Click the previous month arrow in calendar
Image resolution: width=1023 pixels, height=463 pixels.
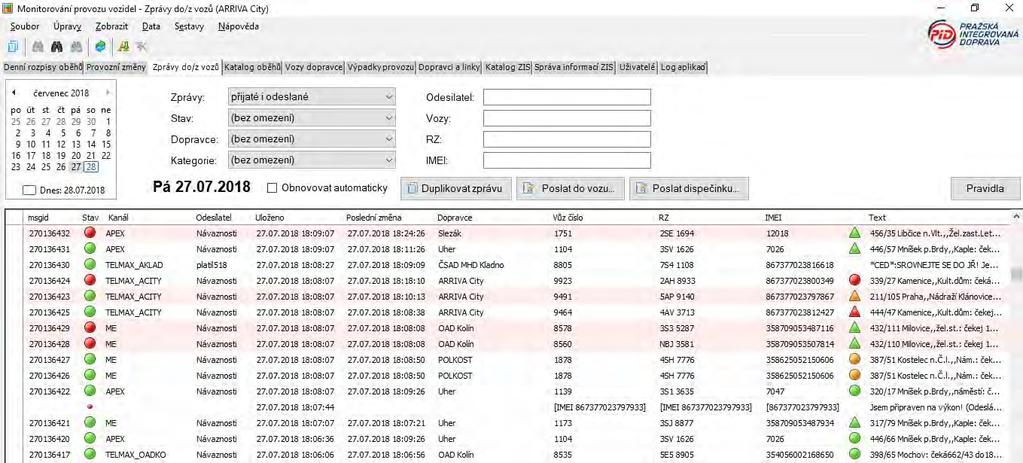tap(14, 93)
